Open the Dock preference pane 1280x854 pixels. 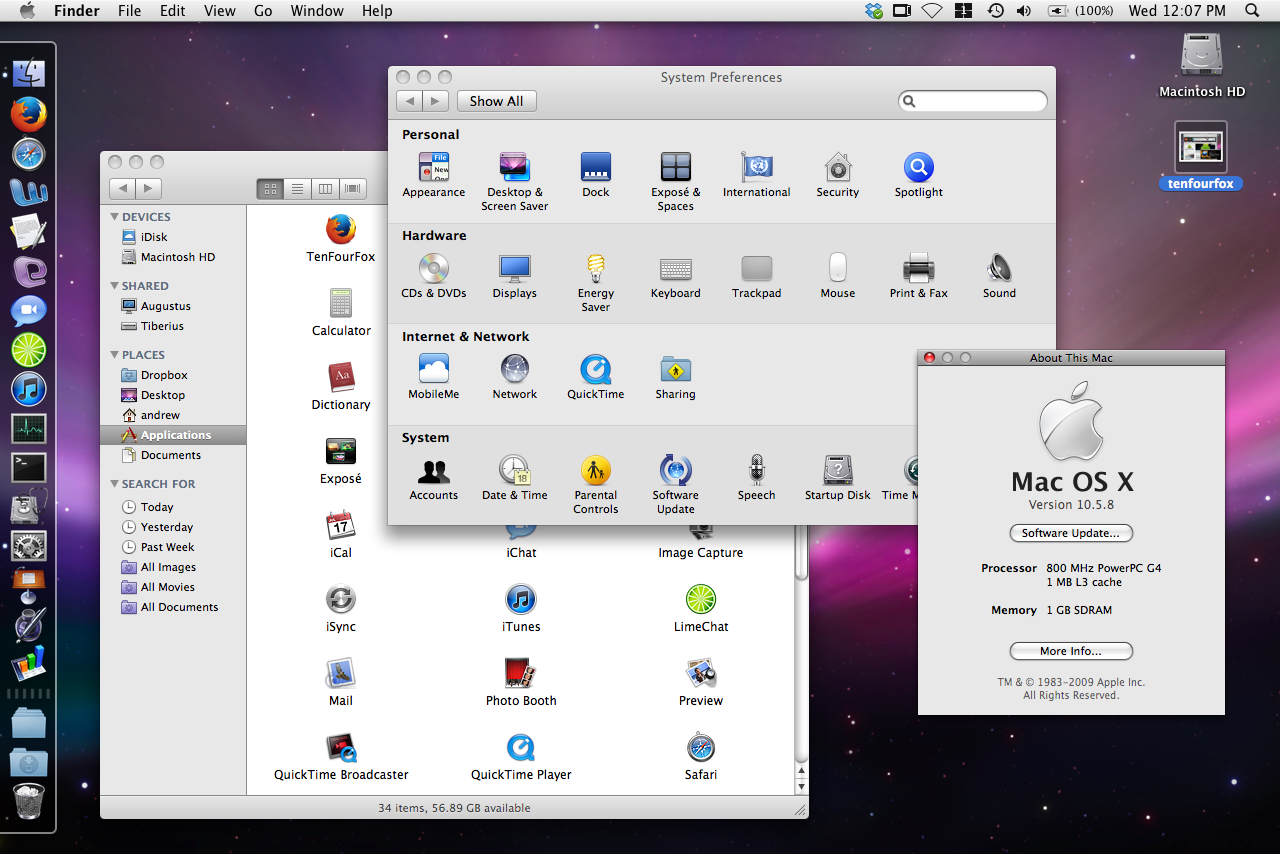tap(595, 167)
